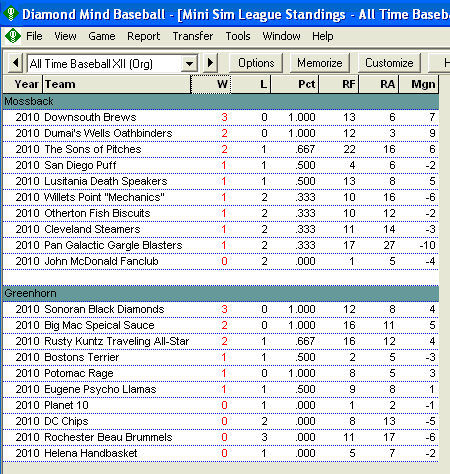Select Willets Point "Mechanics" team row
450x474 pixels.
pos(221,197)
